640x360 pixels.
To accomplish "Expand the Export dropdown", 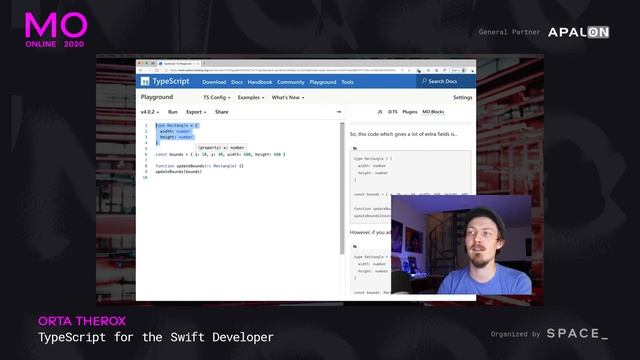I will click(x=196, y=112).
